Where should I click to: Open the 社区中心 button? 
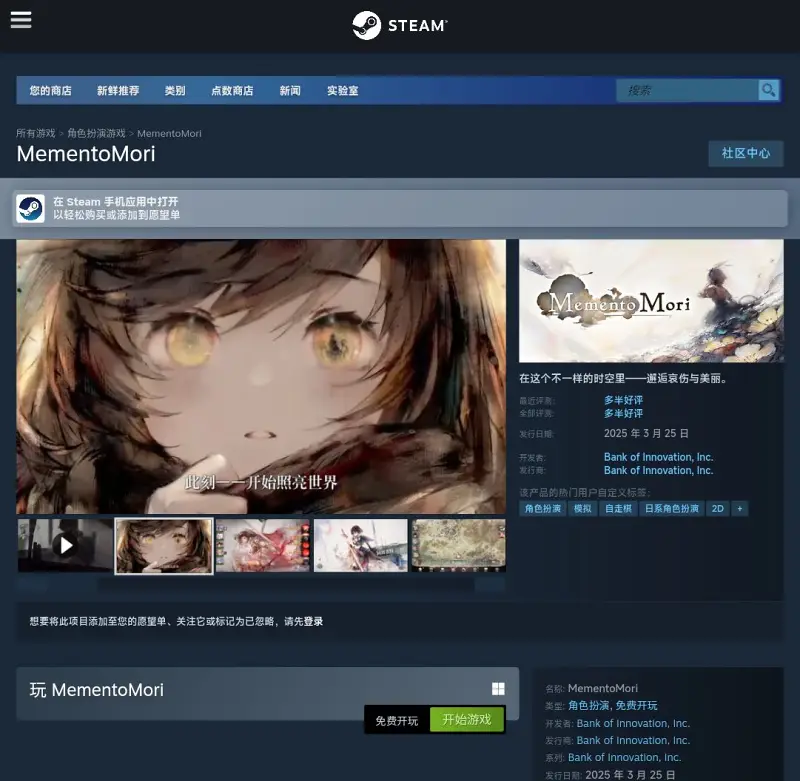(745, 154)
